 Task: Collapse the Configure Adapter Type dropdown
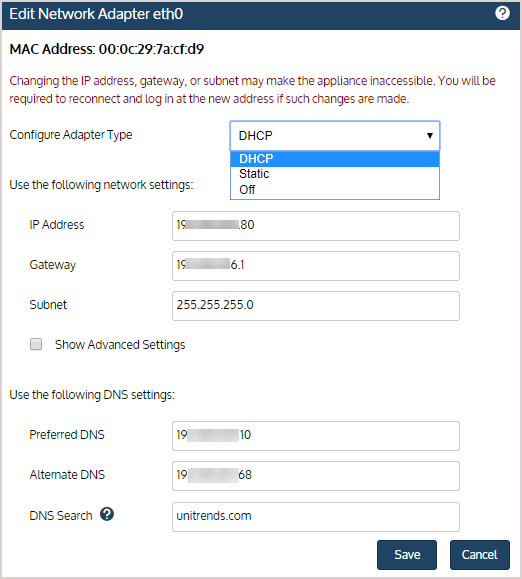coord(335,136)
